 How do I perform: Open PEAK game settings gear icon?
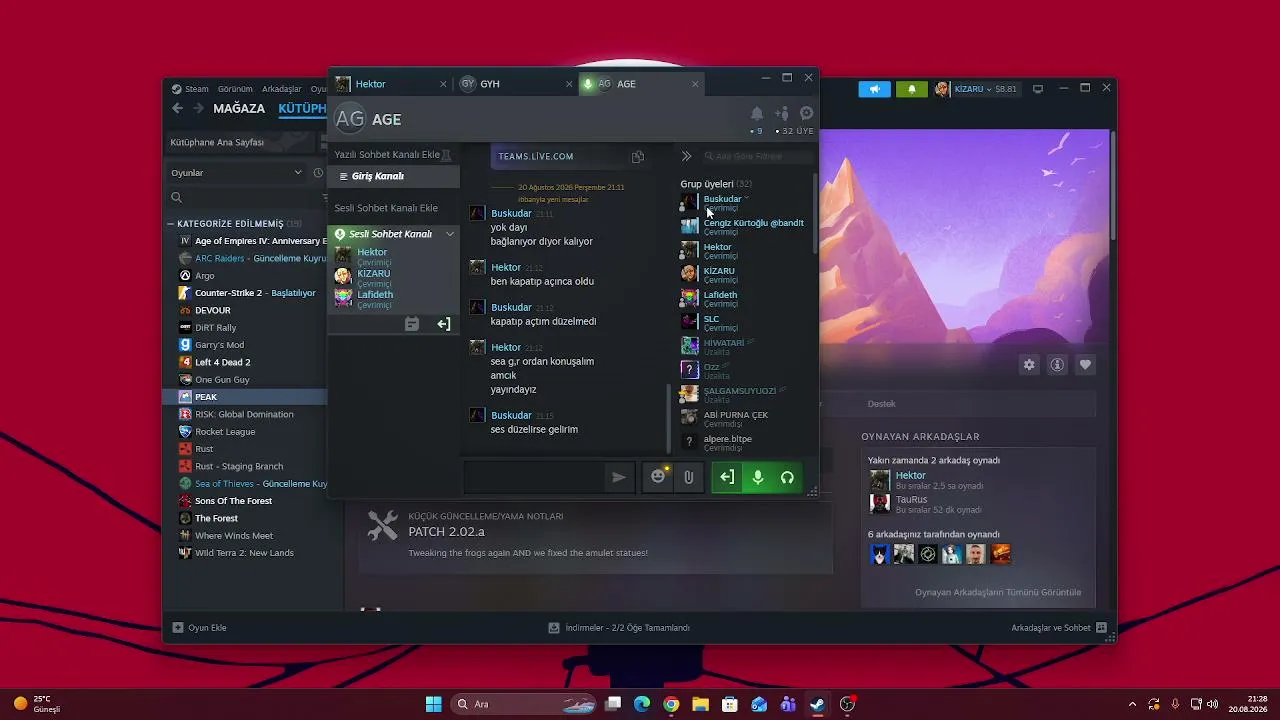click(x=1029, y=365)
